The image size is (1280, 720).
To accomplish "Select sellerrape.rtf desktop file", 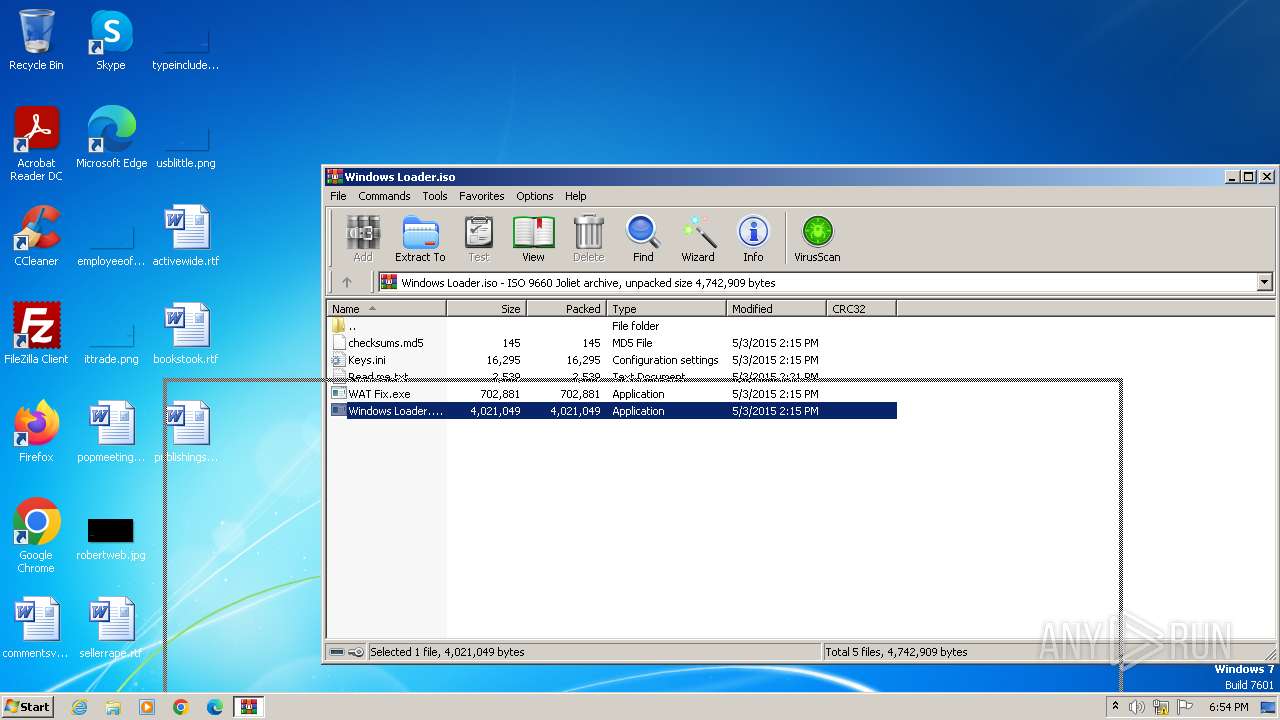I will click(111, 628).
